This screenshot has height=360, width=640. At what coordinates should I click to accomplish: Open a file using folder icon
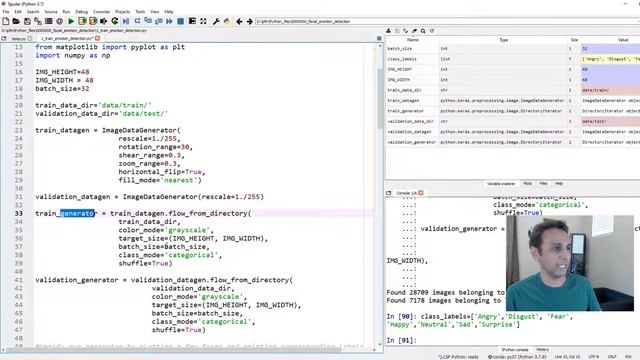click(x=16, y=21)
